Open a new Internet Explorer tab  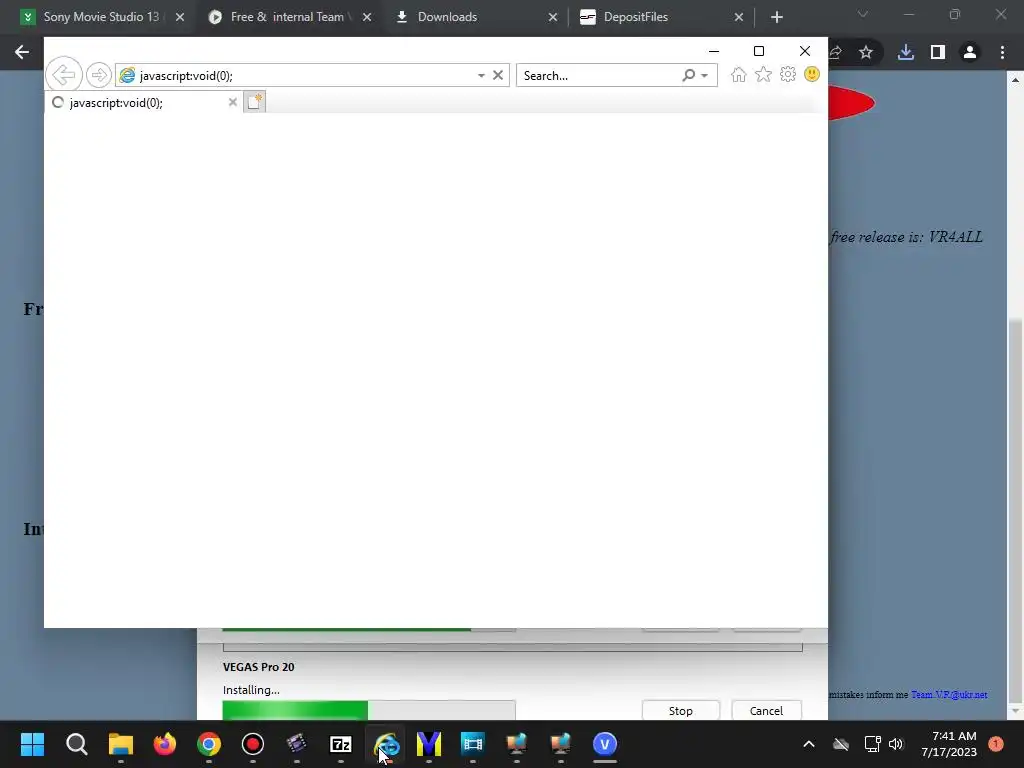(x=255, y=102)
